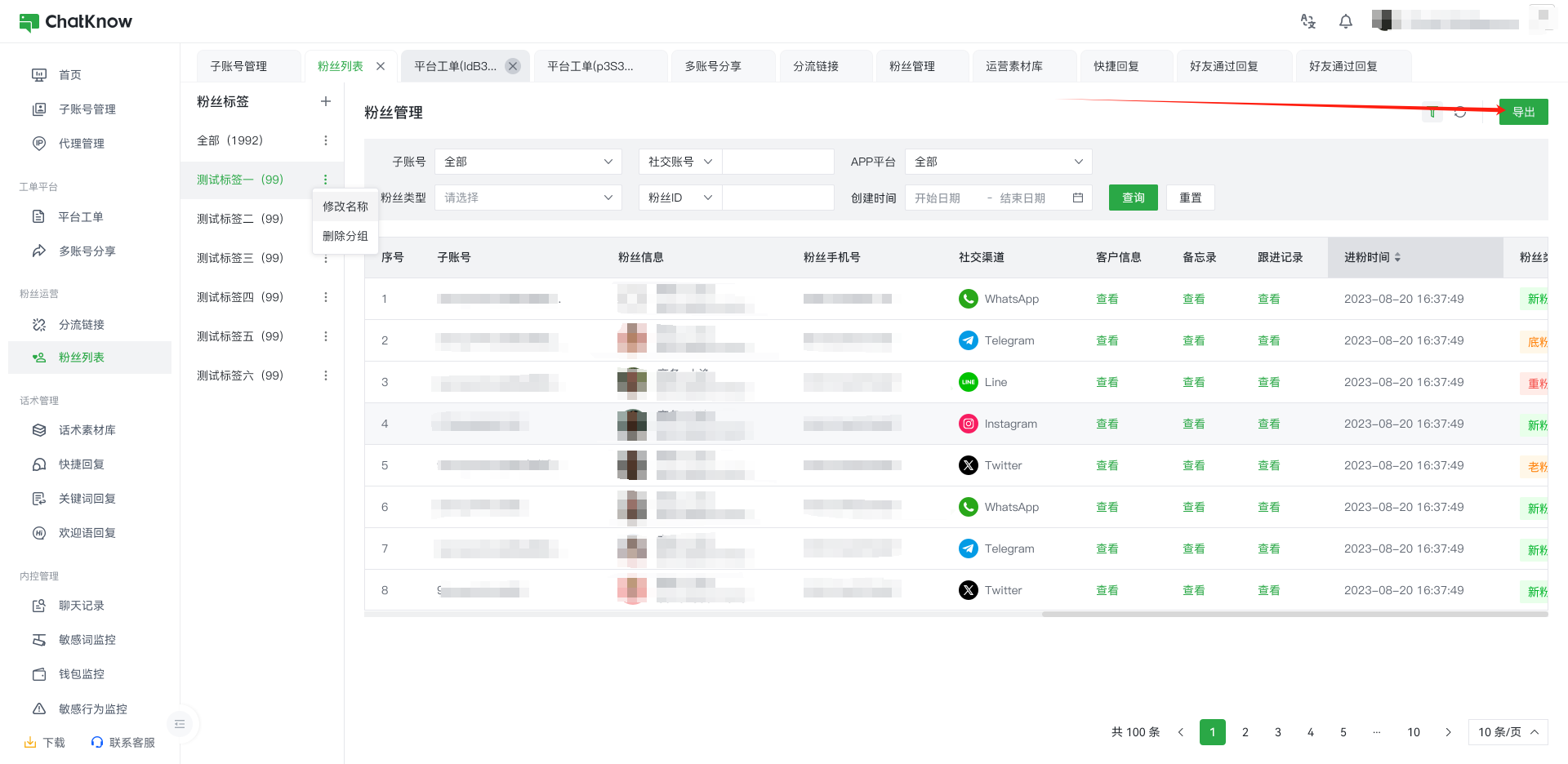Add a new fan tag with plus icon
1568x764 pixels.
point(326,101)
